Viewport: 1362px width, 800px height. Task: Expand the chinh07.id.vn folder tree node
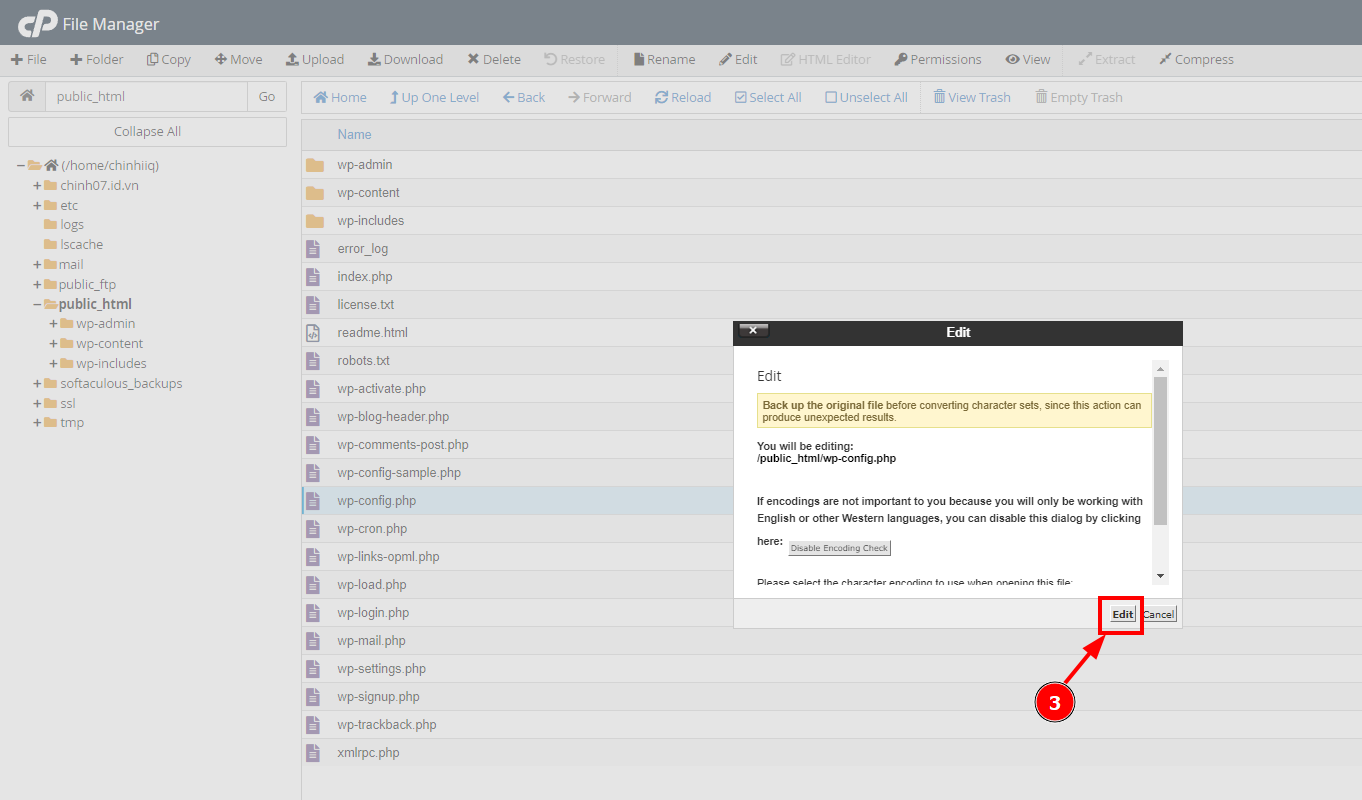click(x=37, y=185)
